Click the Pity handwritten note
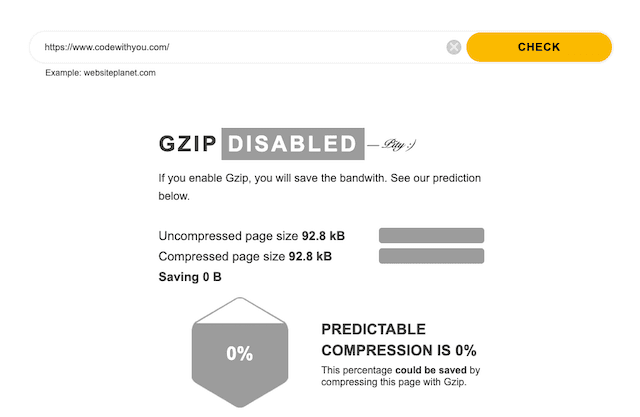 [x=392, y=144]
